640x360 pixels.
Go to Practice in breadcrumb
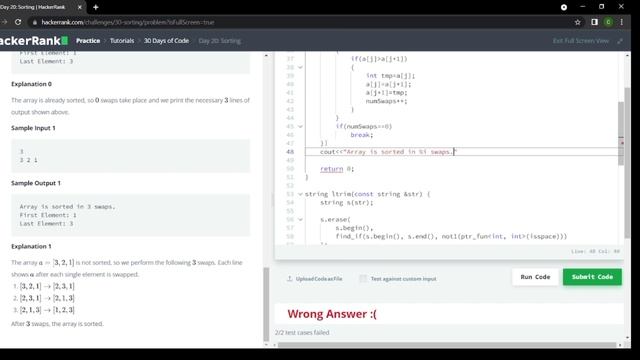[88, 41]
